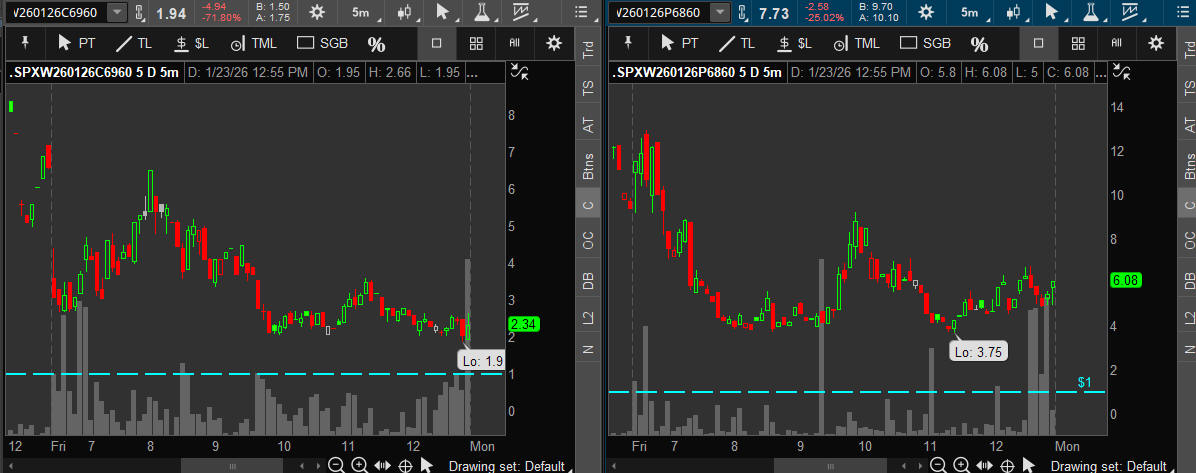
Task: Switch left chart to grid drawing view
Action: [476, 43]
